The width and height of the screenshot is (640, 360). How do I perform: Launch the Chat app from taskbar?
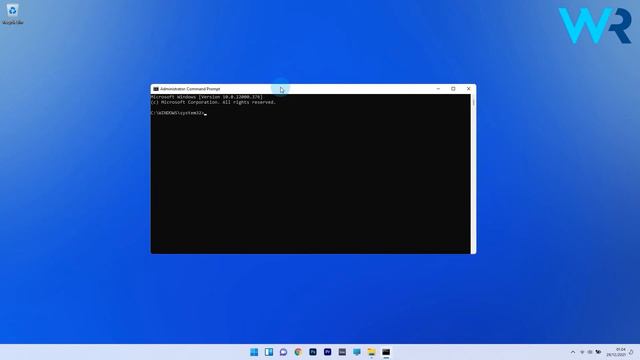[283, 352]
